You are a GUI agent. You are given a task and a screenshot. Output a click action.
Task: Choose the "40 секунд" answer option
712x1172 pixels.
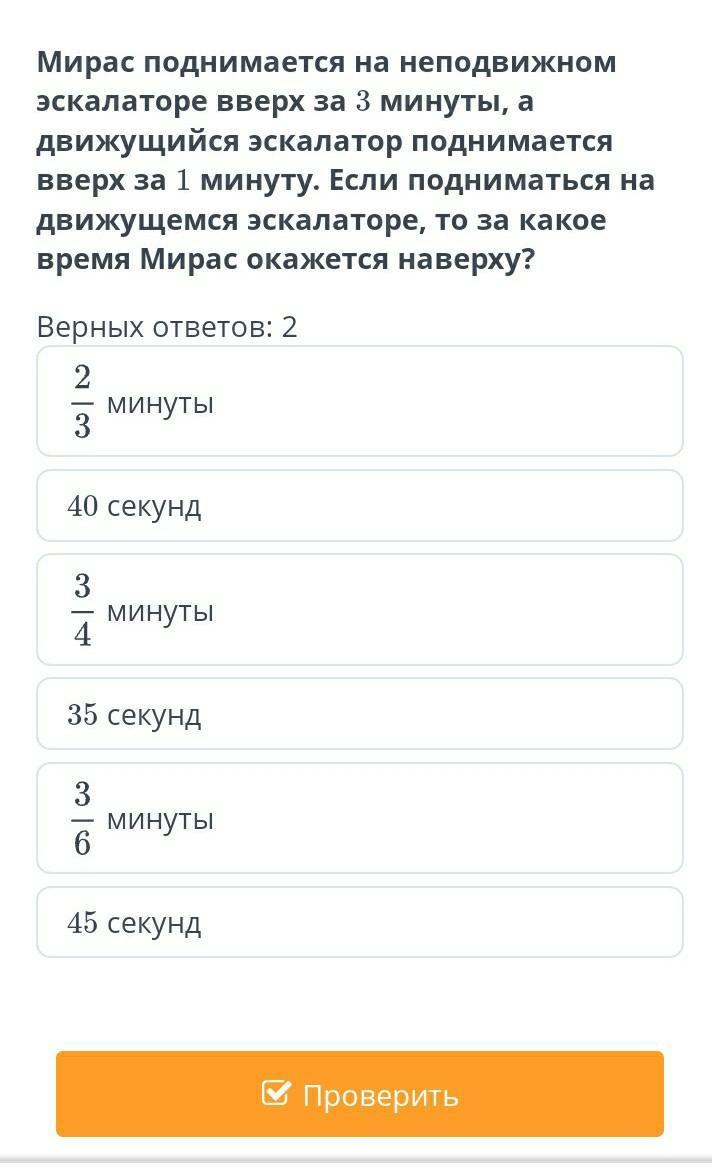pyautogui.click(x=359, y=506)
